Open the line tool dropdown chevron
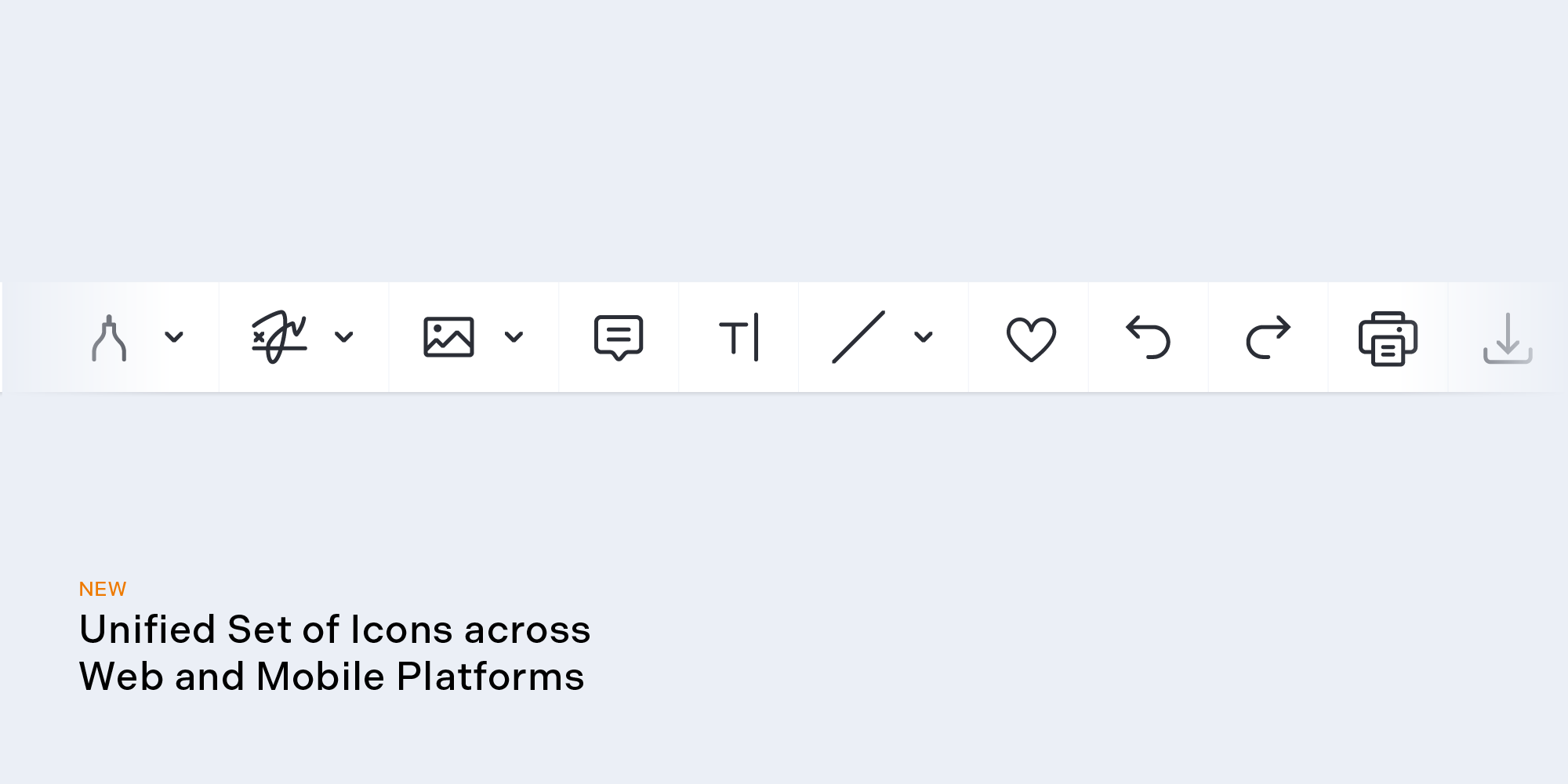1568x784 pixels. click(x=924, y=337)
